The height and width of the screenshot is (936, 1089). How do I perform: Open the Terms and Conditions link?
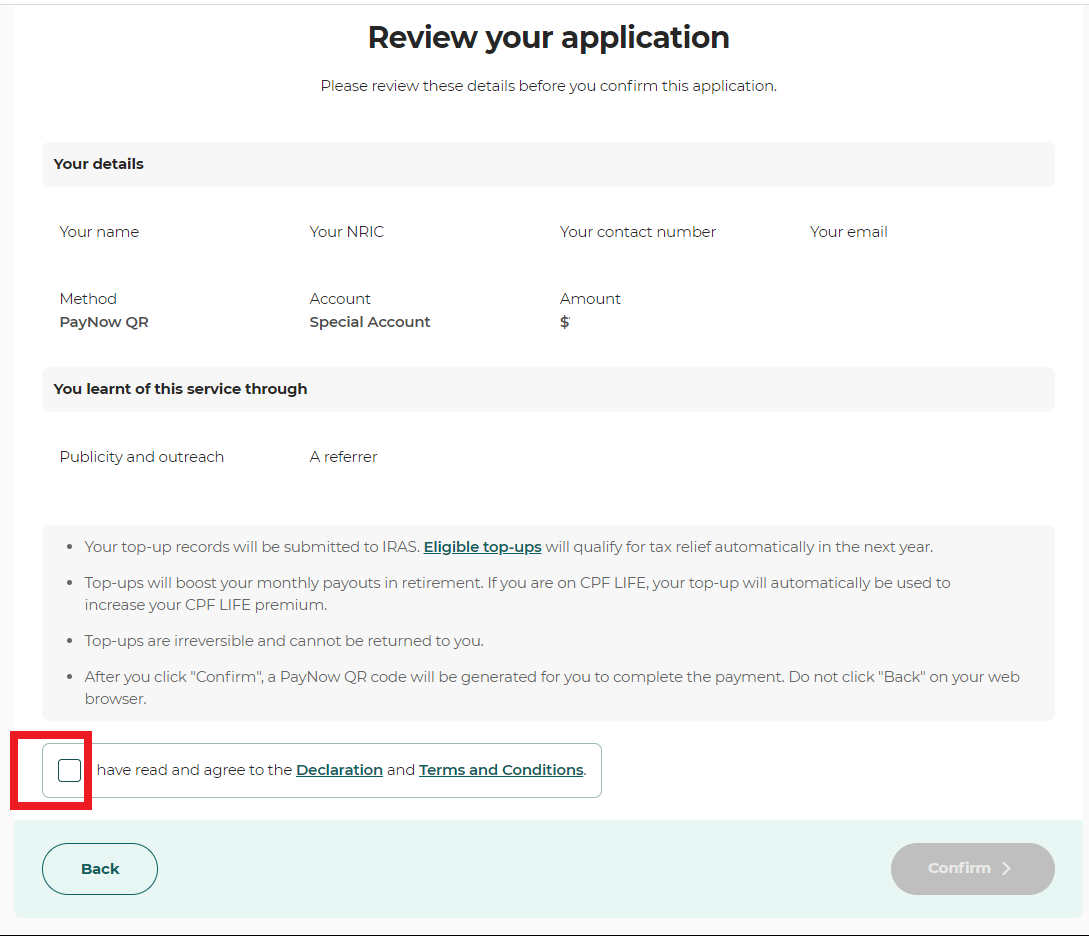[x=501, y=770]
